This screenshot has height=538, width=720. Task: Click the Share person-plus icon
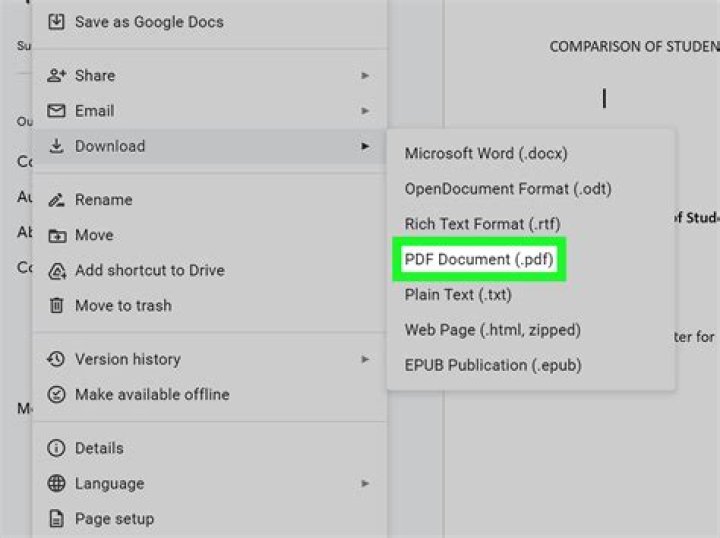[x=57, y=76]
